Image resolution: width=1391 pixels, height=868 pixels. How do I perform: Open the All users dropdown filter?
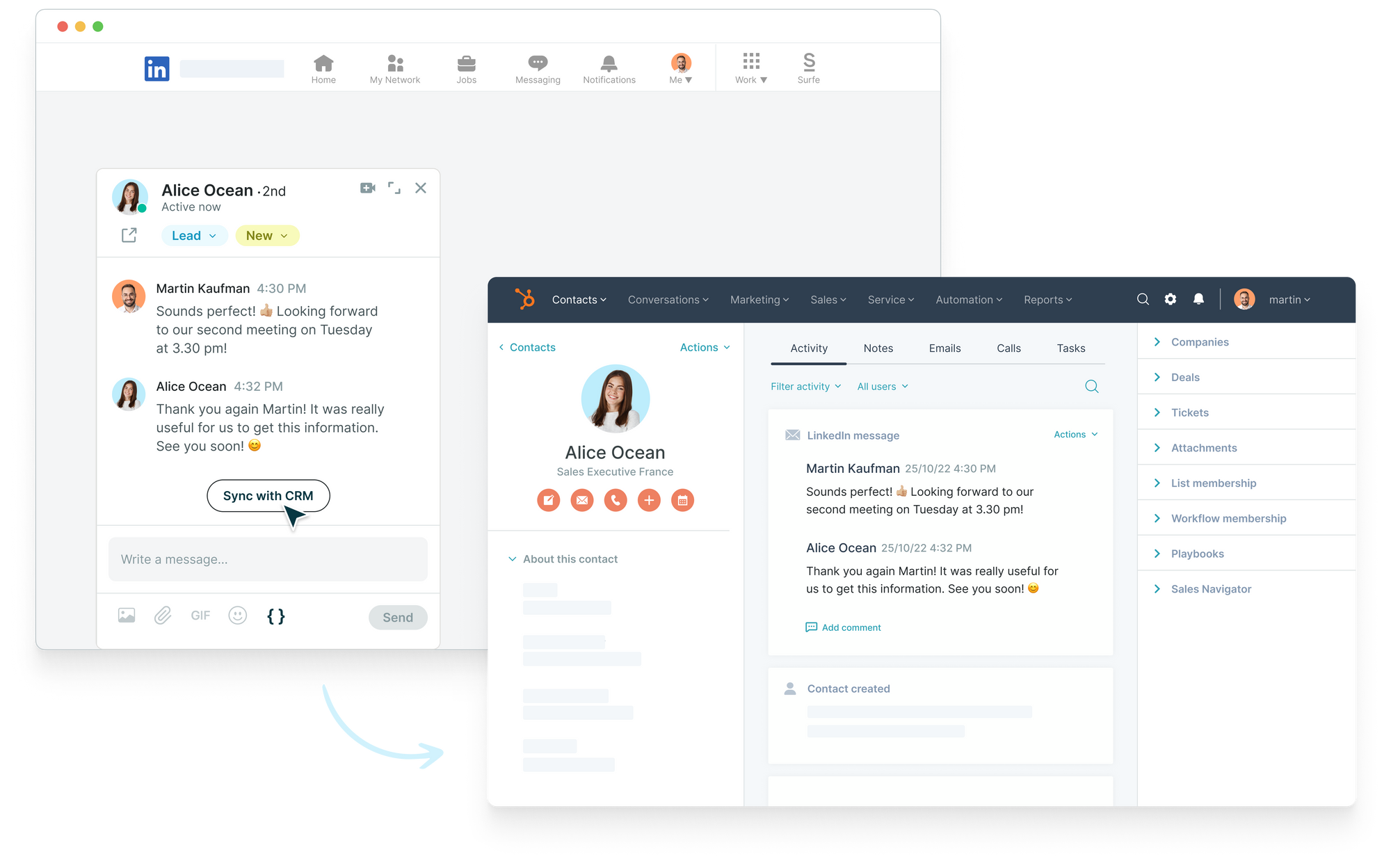879,386
